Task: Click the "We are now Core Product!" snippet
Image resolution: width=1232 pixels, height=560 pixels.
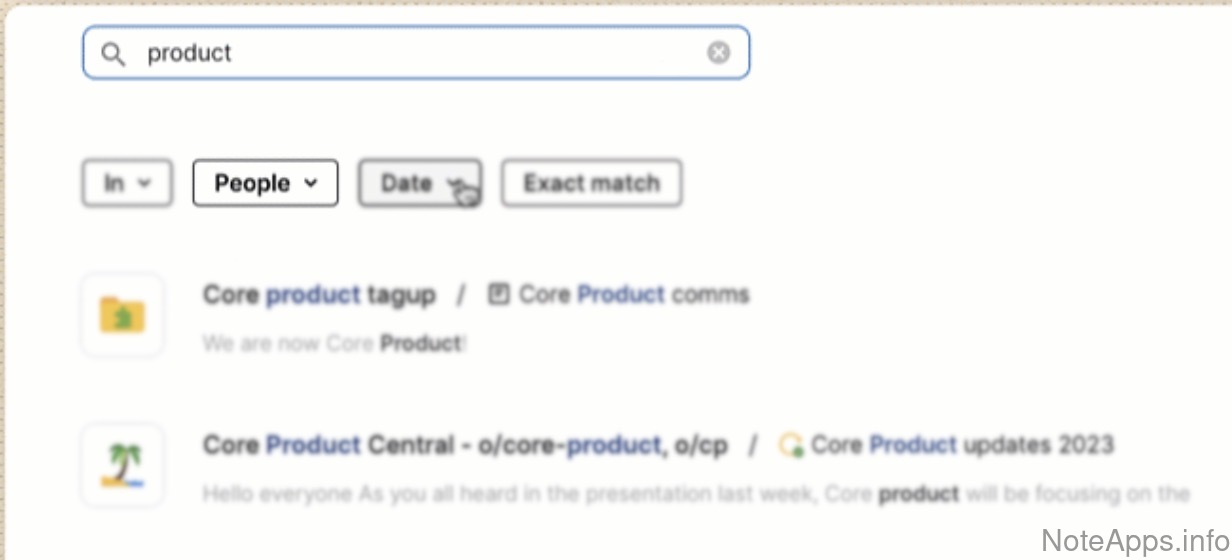Action: (334, 344)
